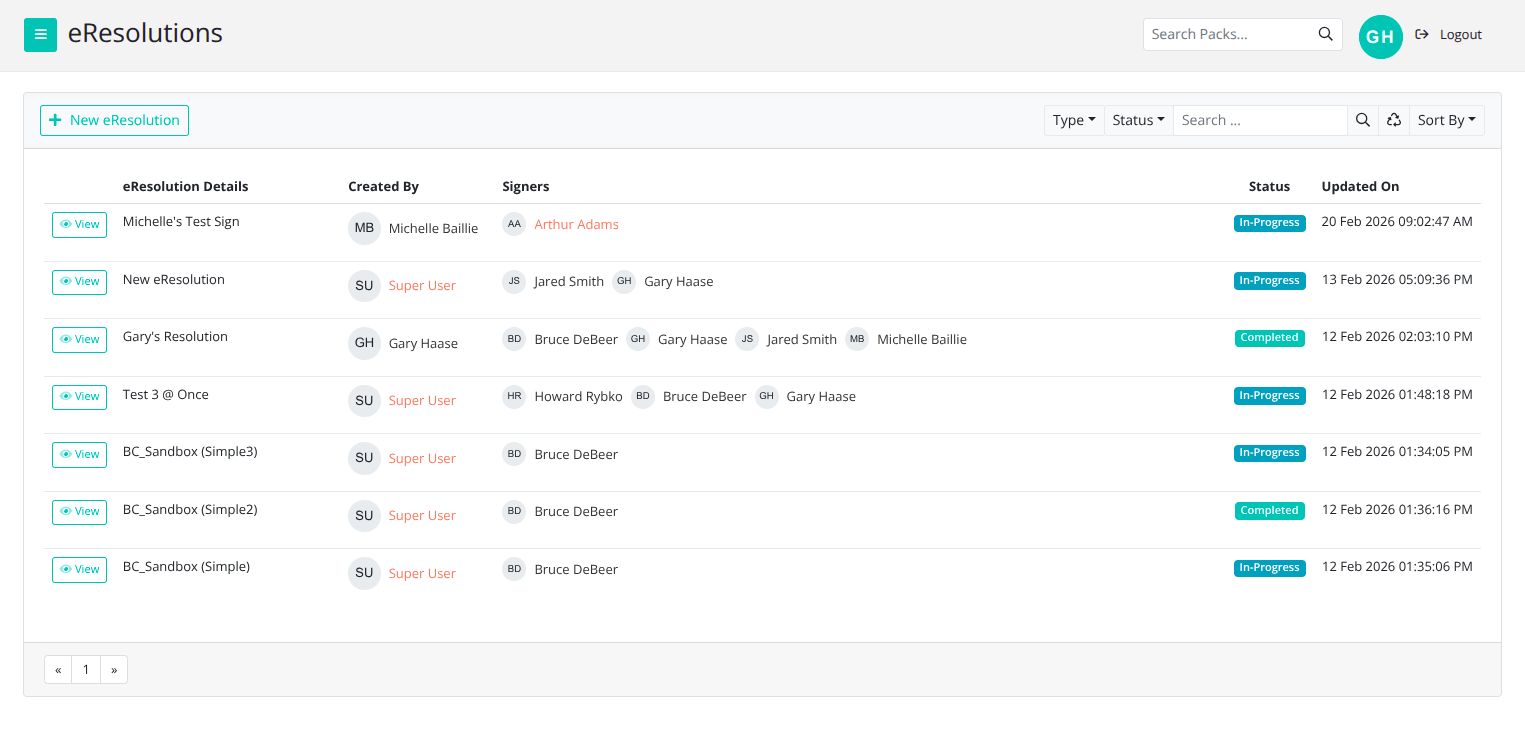Click the HR avatar for Howard Rybko
1525x743 pixels.
pyautogui.click(x=514, y=397)
